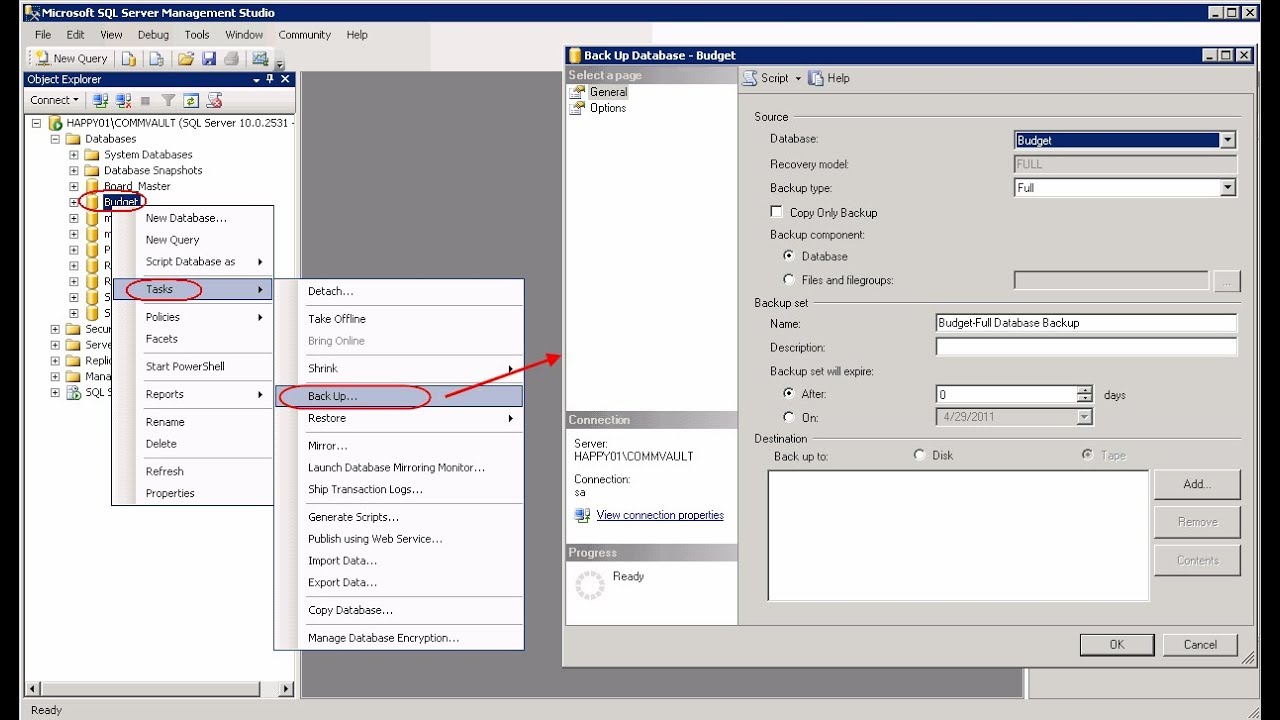This screenshot has width=1280, height=720.
Task: Collapse the Databases tree node
Action: pos(56,139)
